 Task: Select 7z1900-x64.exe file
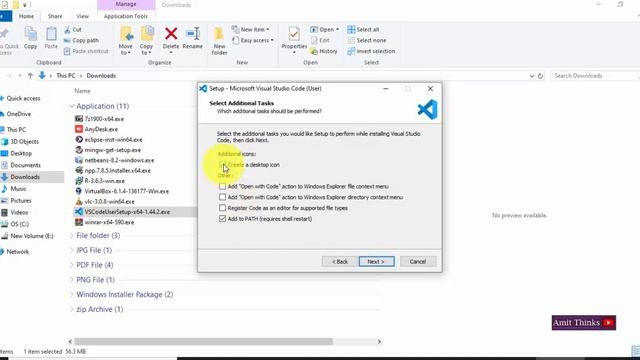pyautogui.click(x=99, y=119)
